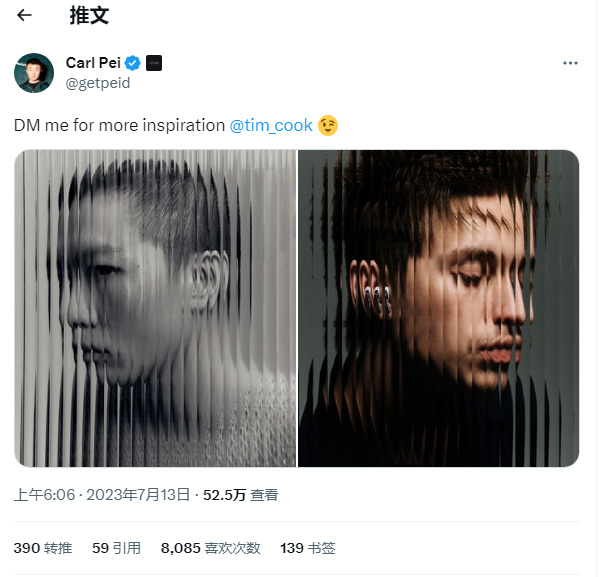Open the @tim_cook mention link
The image size is (605, 577).
[271, 126]
